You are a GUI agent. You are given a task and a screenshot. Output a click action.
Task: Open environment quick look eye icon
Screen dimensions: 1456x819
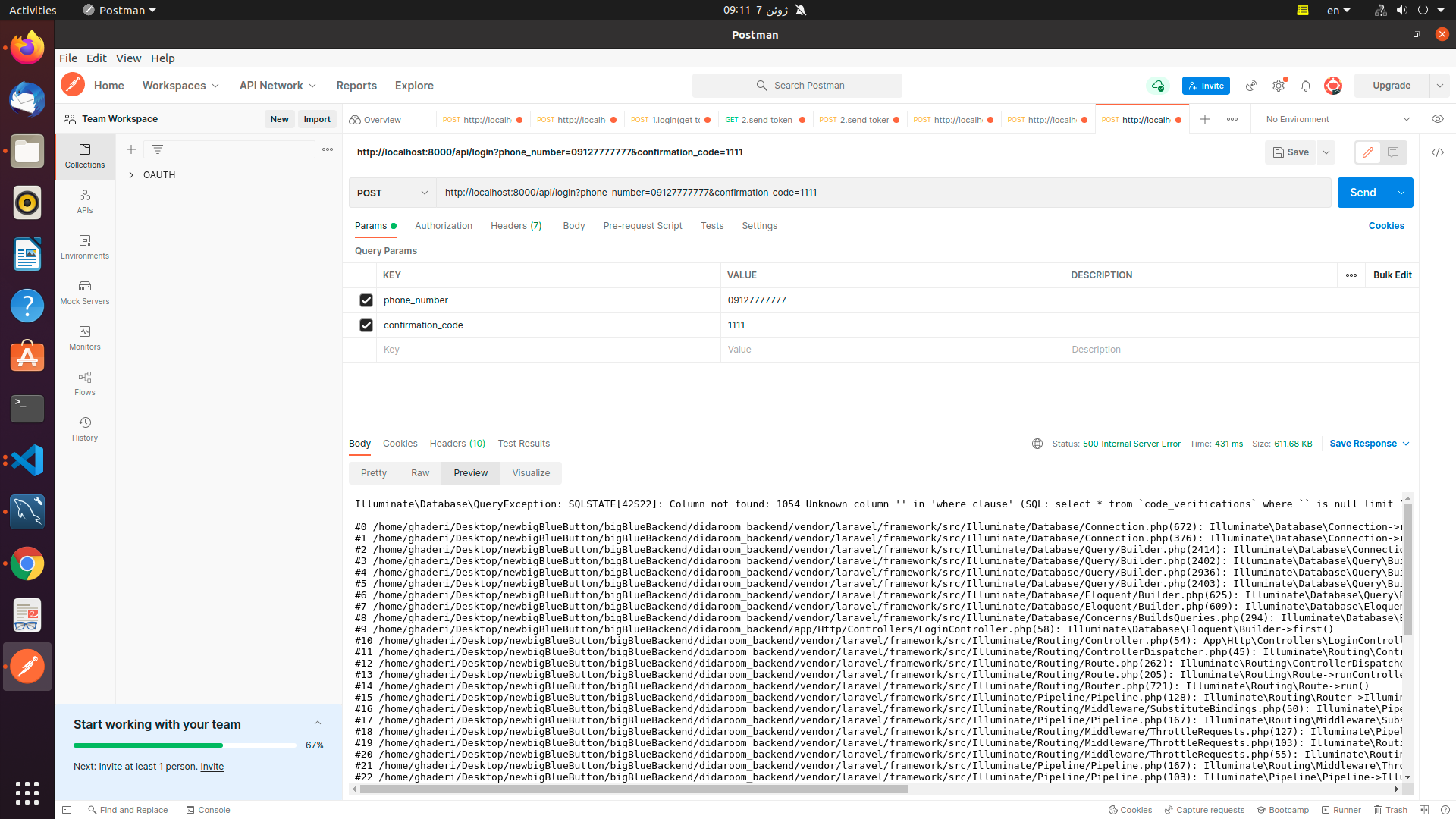pyautogui.click(x=1438, y=119)
